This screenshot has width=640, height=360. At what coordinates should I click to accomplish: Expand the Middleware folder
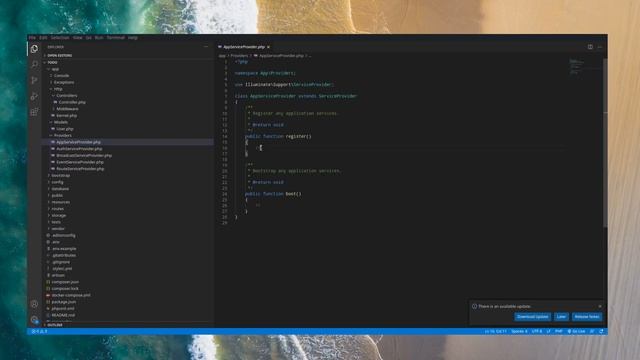click(67, 109)
